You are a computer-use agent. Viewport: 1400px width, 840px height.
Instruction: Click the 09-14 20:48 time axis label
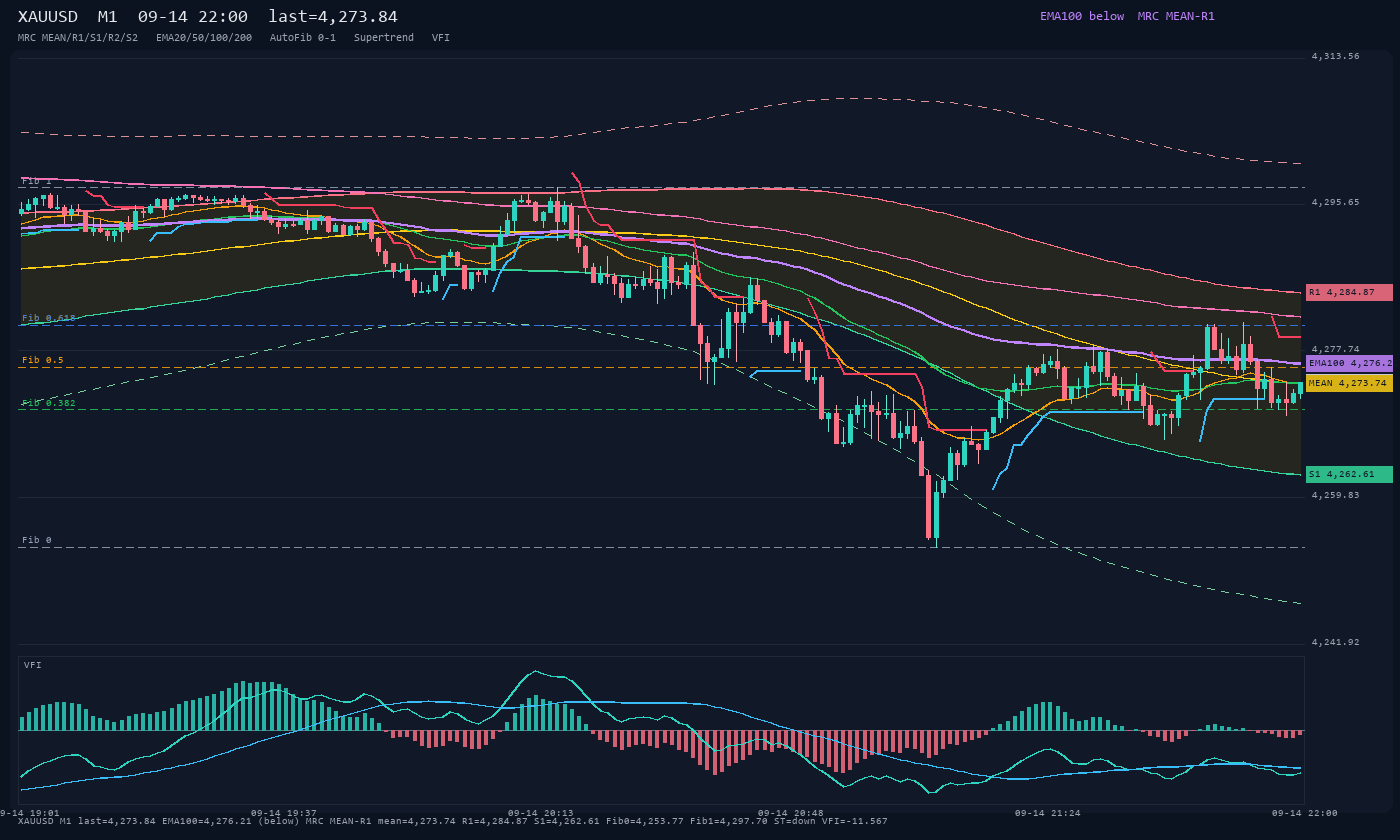click(x=791, y=813)
